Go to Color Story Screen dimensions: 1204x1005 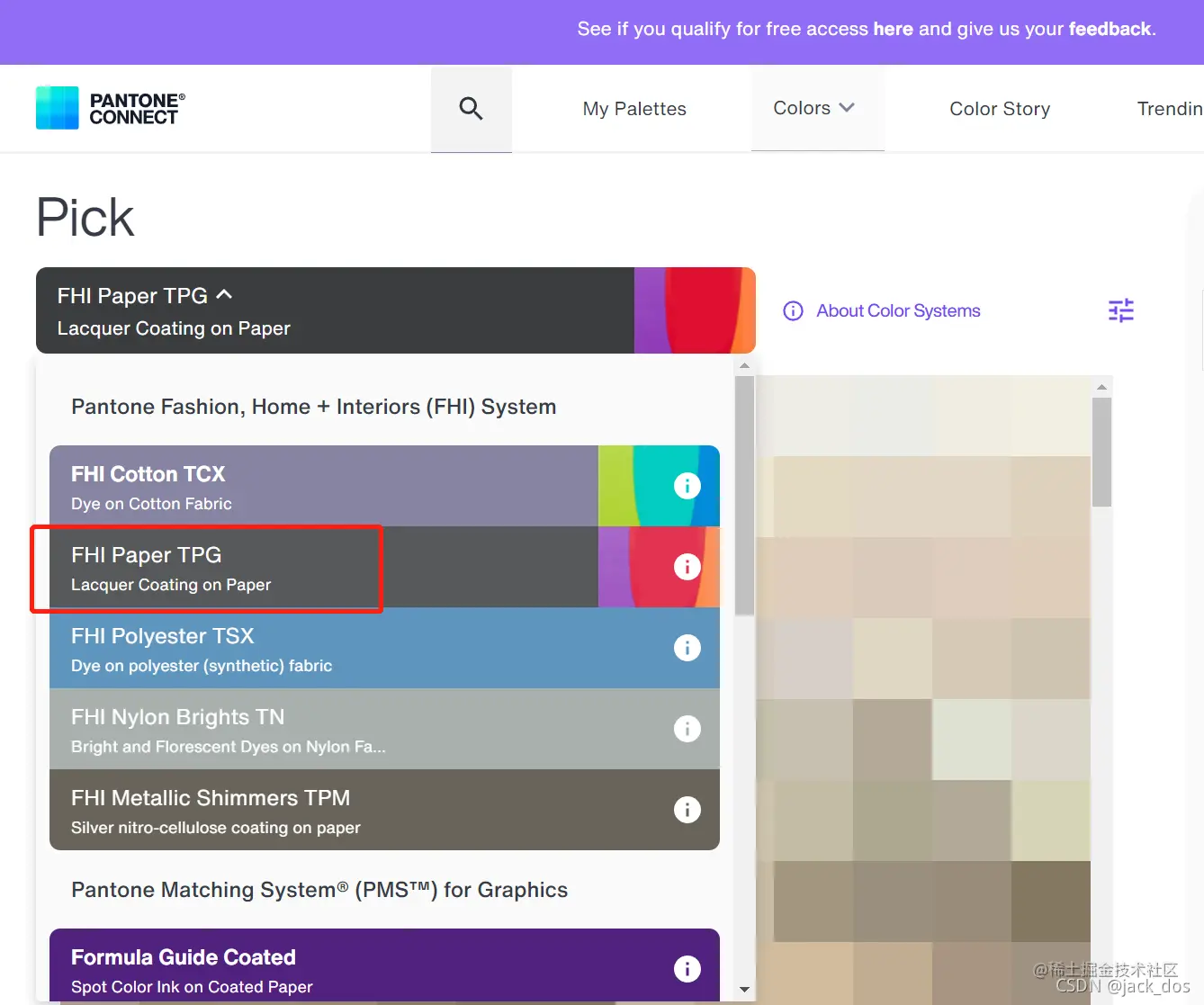tap(1000, 109)
